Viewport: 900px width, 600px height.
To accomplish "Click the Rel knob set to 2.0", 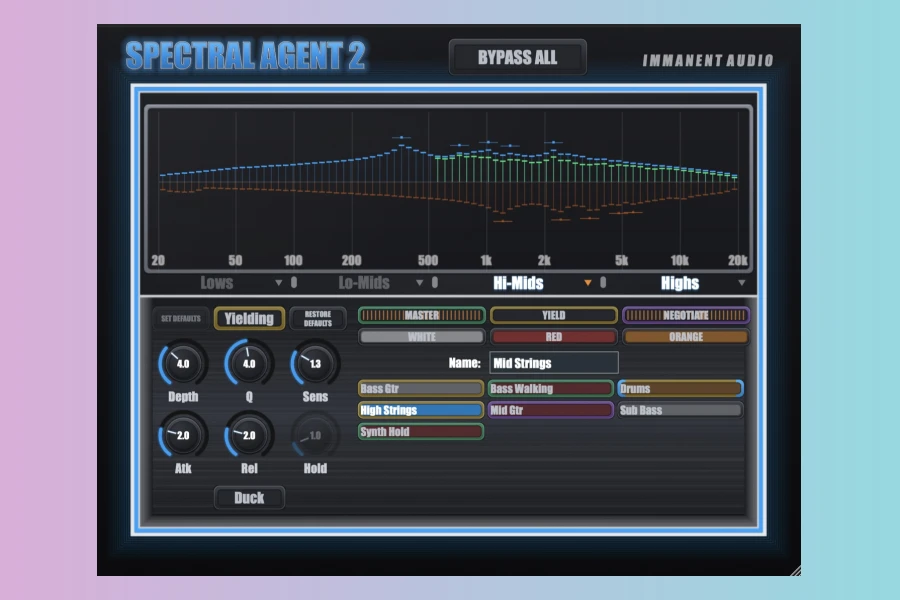I will 249,435.
